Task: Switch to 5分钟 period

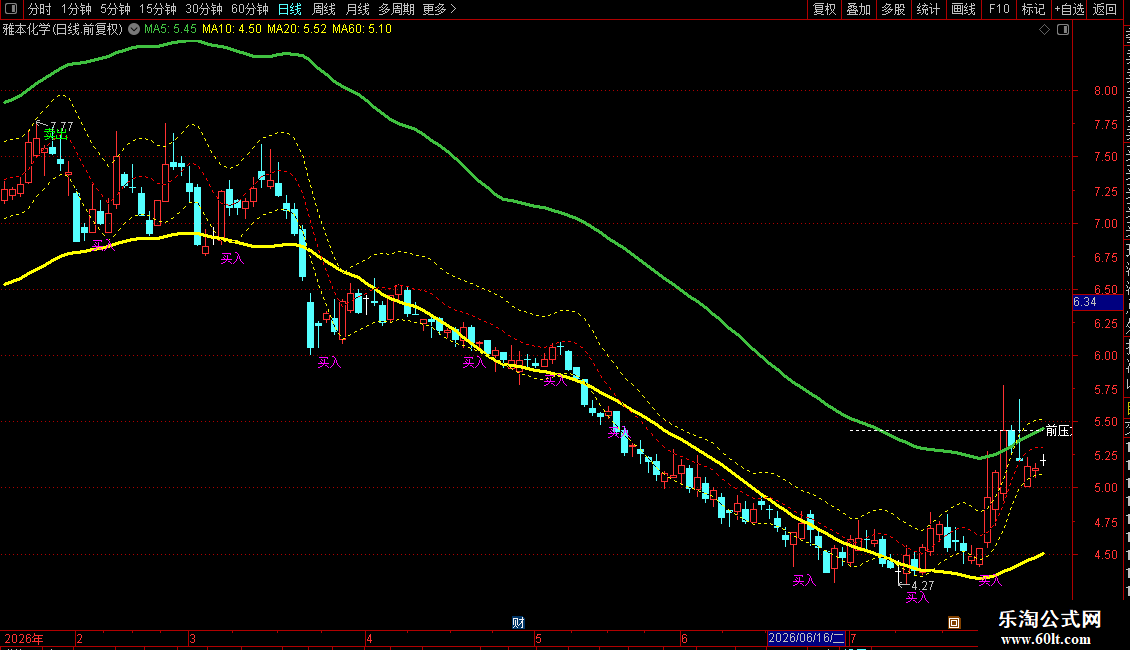Action: click(115, 9)
